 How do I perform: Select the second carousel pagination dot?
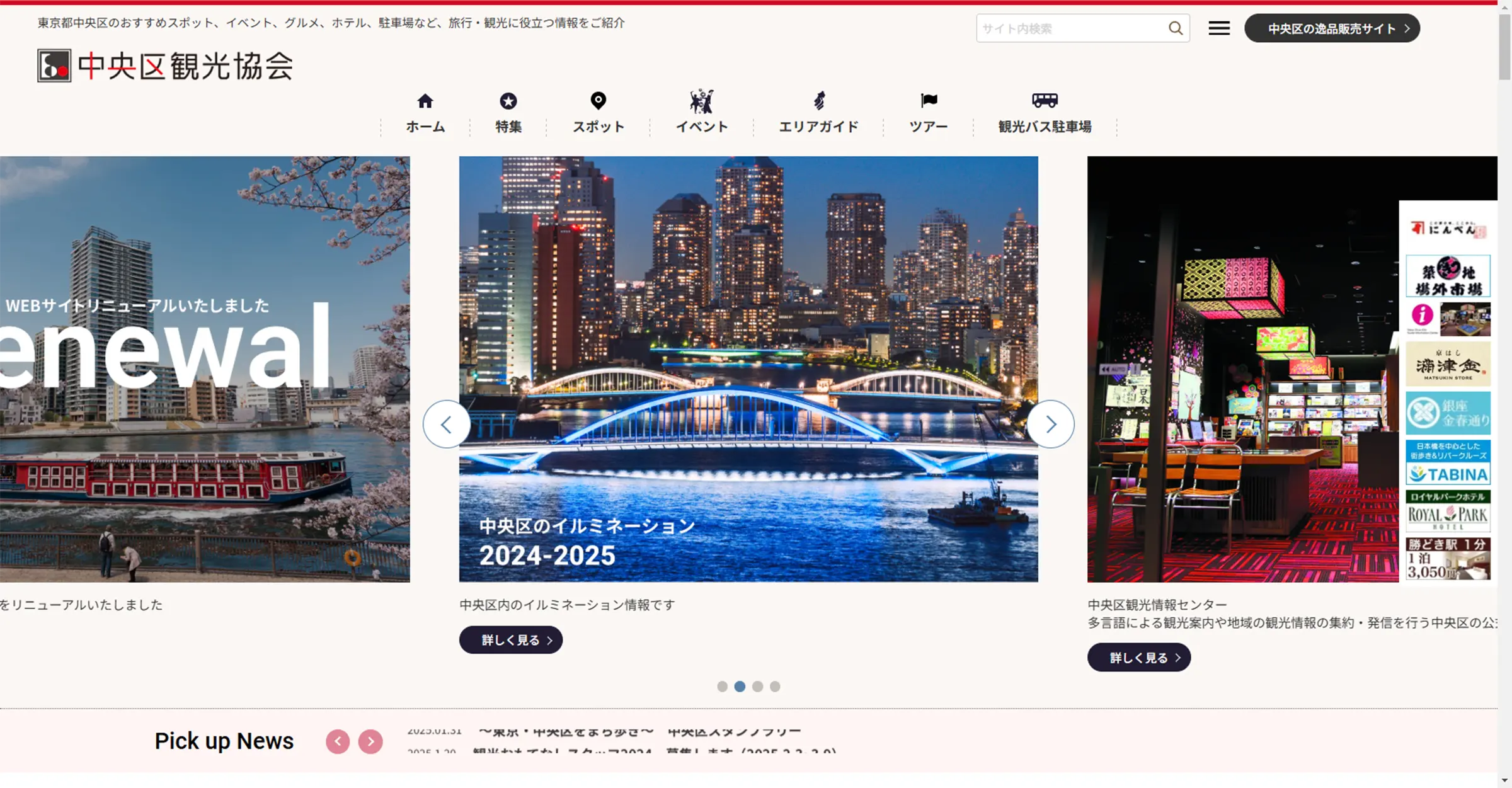(740, 687)
